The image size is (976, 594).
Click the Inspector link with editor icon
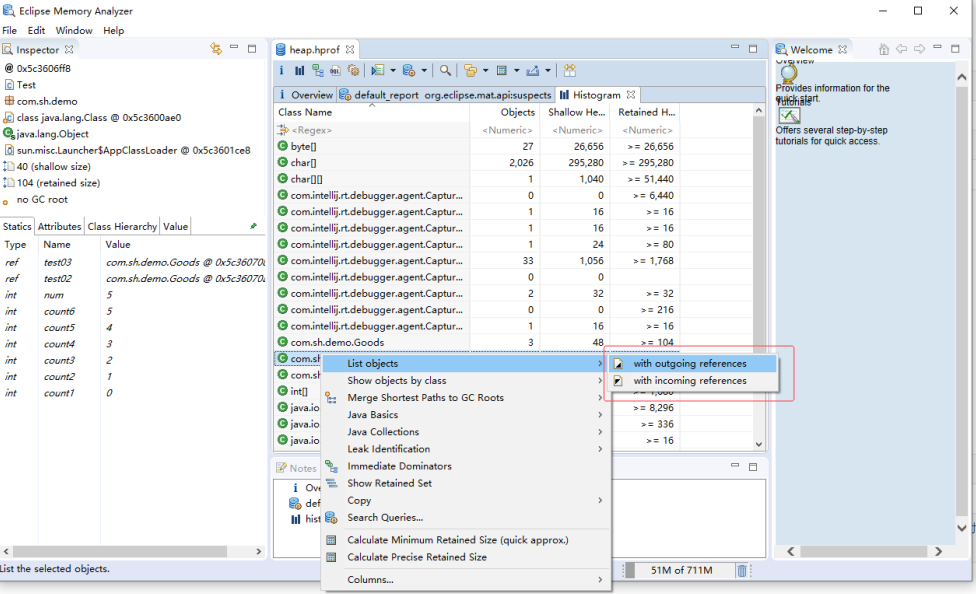pyautogui.click(x=216, y=49)
